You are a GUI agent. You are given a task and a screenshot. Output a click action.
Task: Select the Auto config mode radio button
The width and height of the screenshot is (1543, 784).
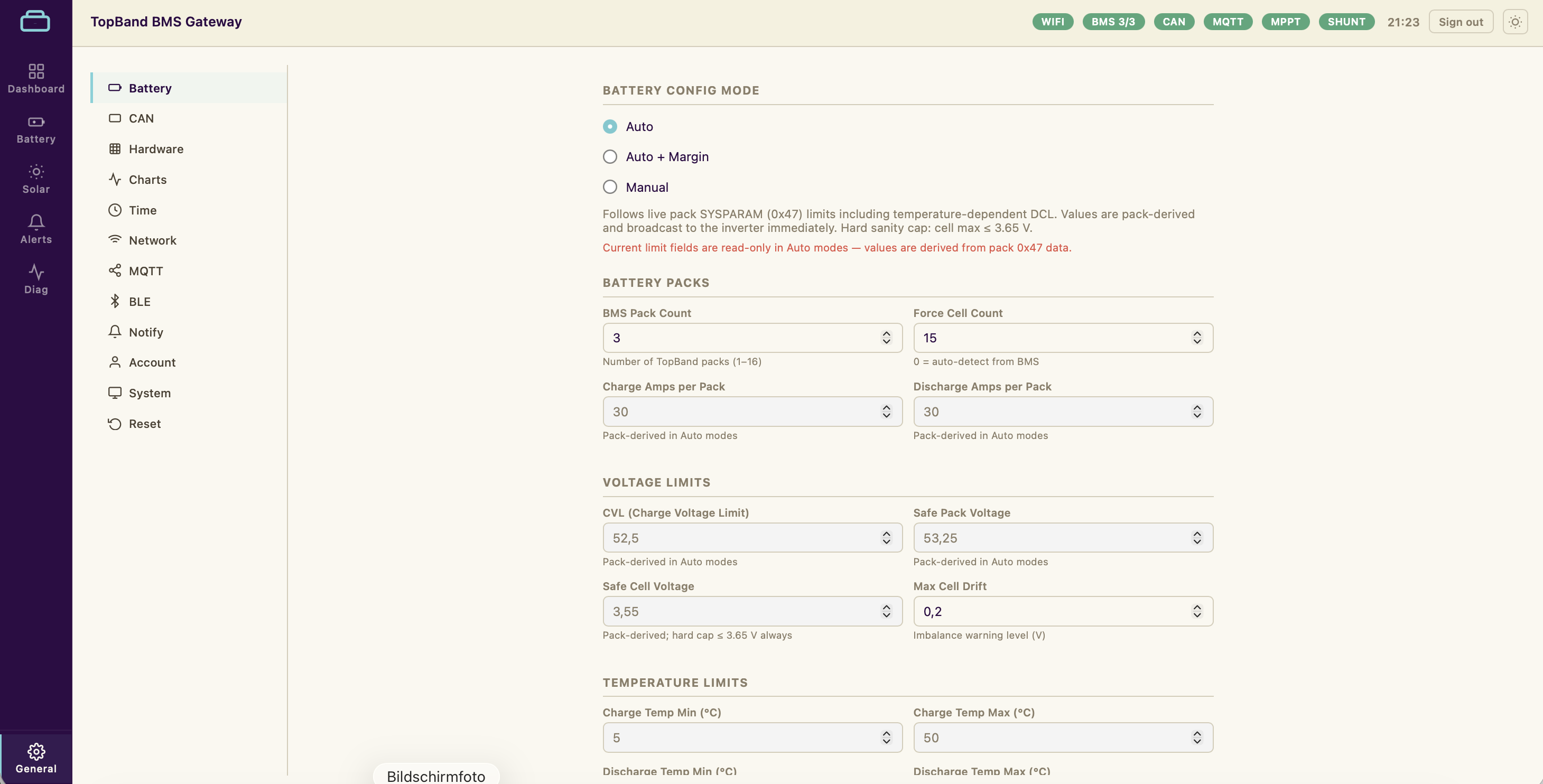(x=610, y=126)
